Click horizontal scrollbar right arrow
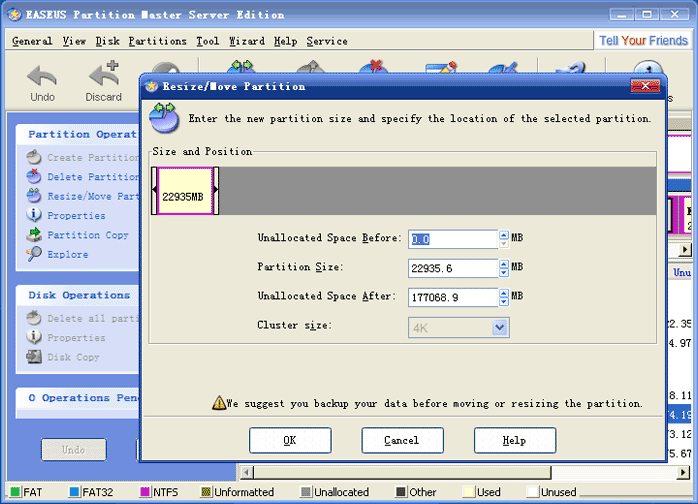The width and height of the screenshot is (698, 504). [683, 472]
